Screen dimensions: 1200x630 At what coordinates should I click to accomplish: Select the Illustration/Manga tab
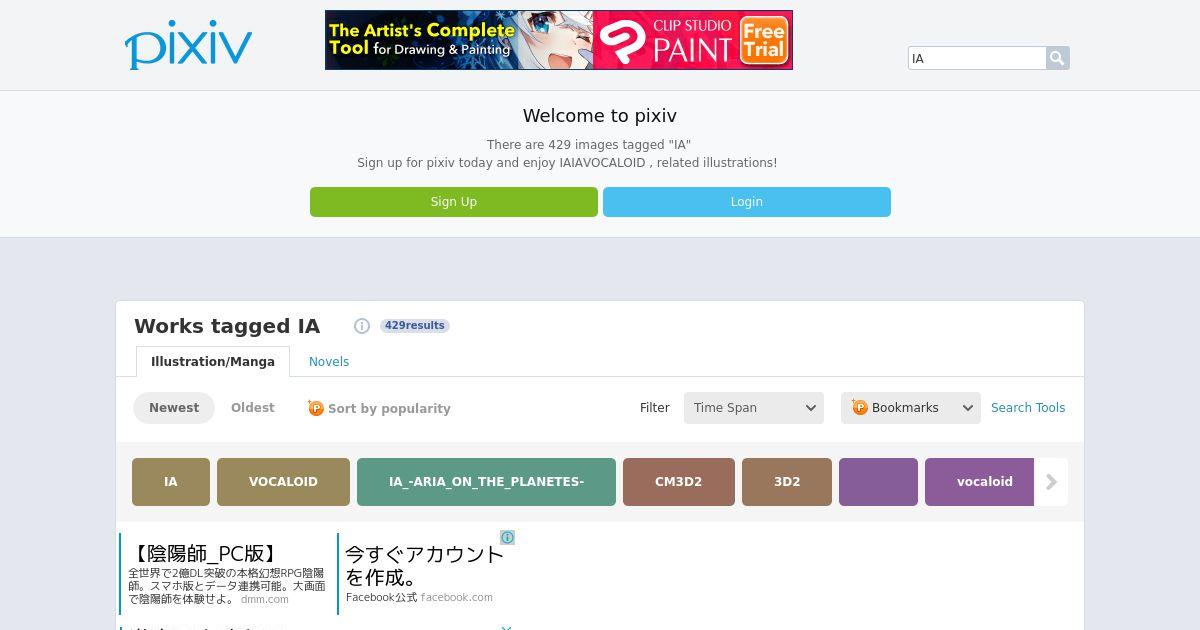213,362
